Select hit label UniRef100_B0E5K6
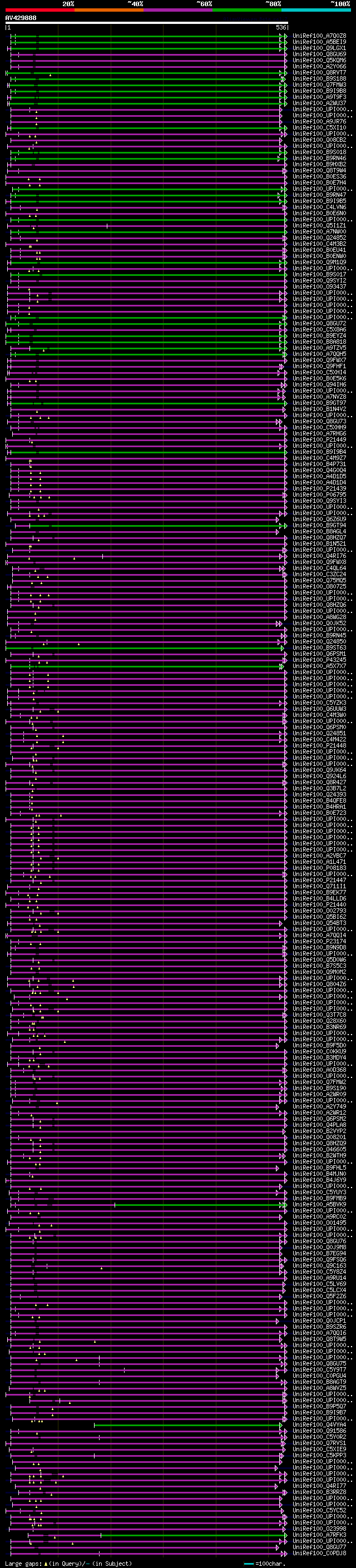 [319, 379]
